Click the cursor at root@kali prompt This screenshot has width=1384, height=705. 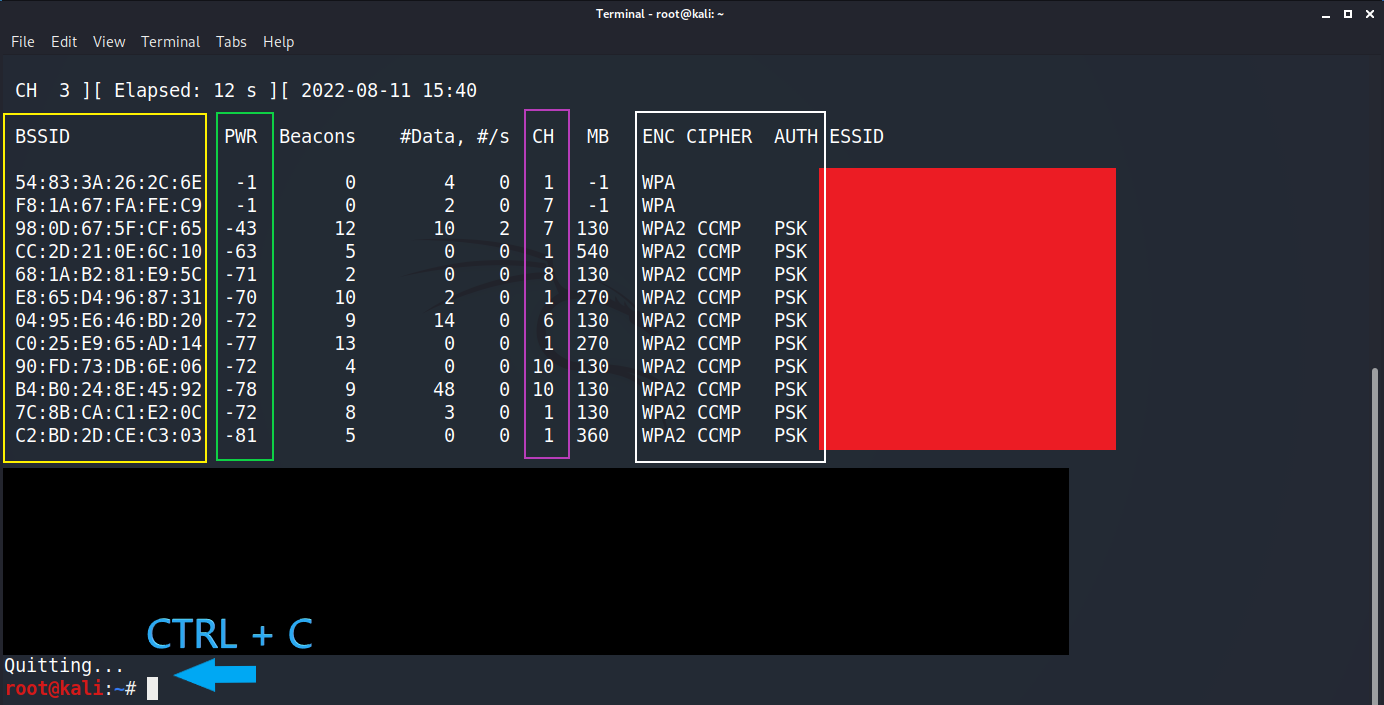[x=153, y=688]
